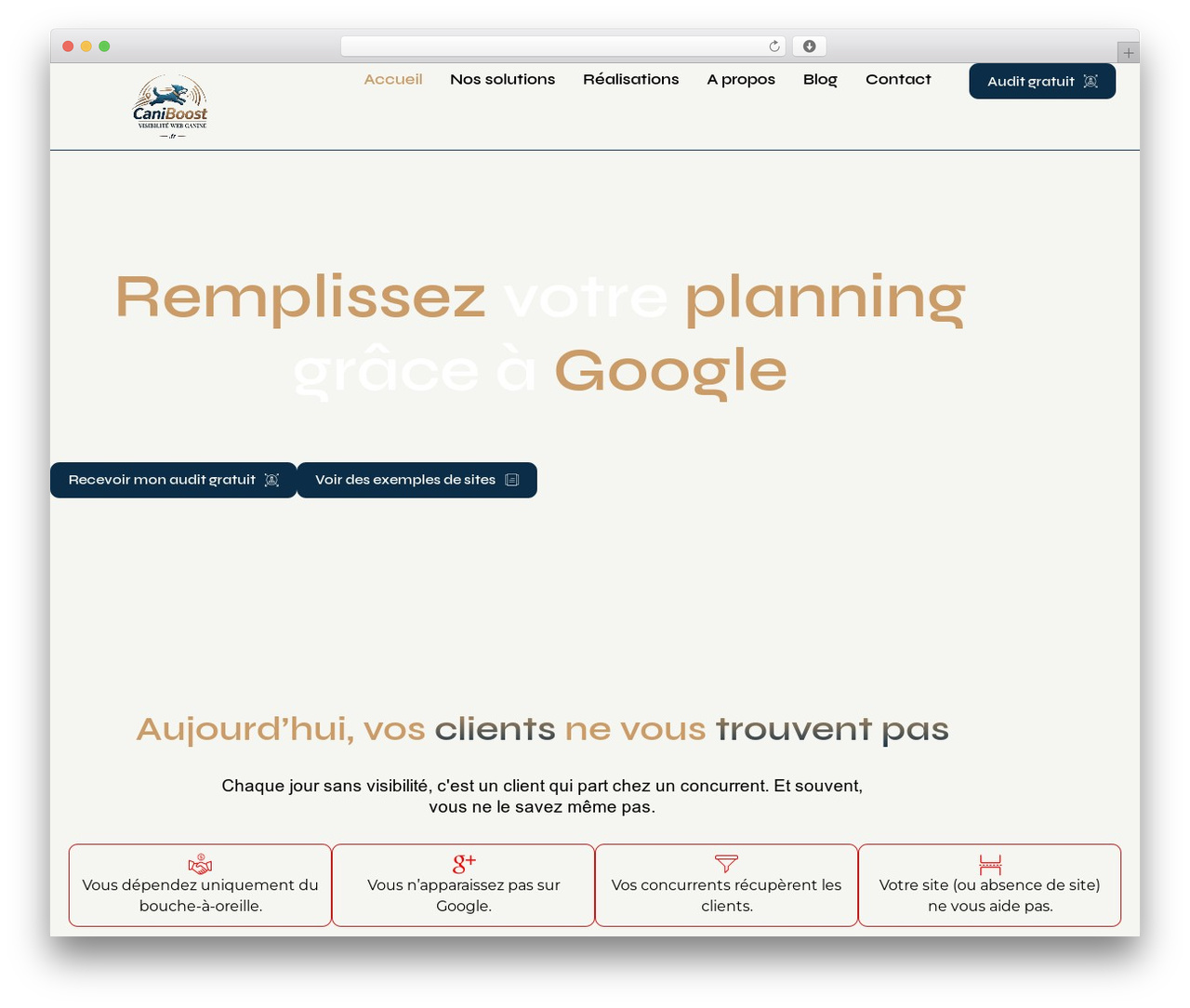Screen dimensions: 1190x1008
Task: Click the scan icon in Audit gratuit button
Action: point(1091,82)
